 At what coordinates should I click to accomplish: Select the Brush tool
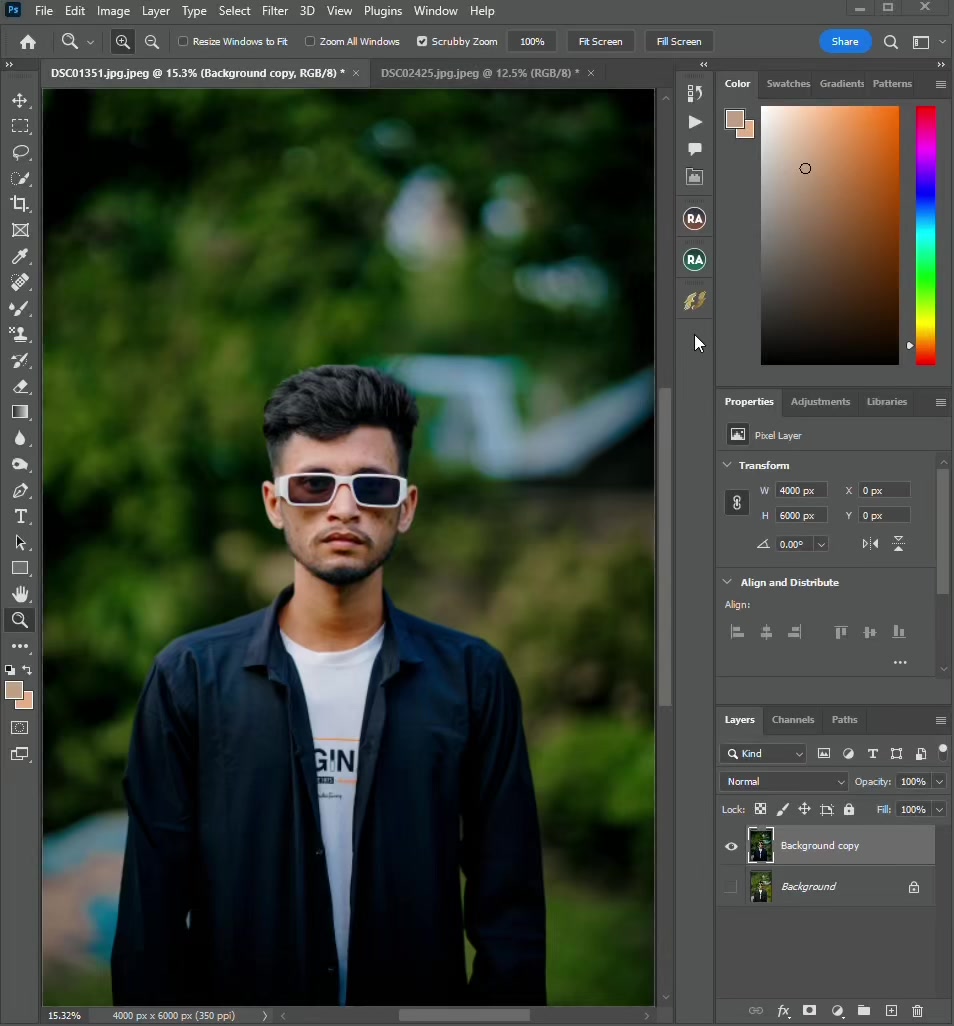click(20, 308)
